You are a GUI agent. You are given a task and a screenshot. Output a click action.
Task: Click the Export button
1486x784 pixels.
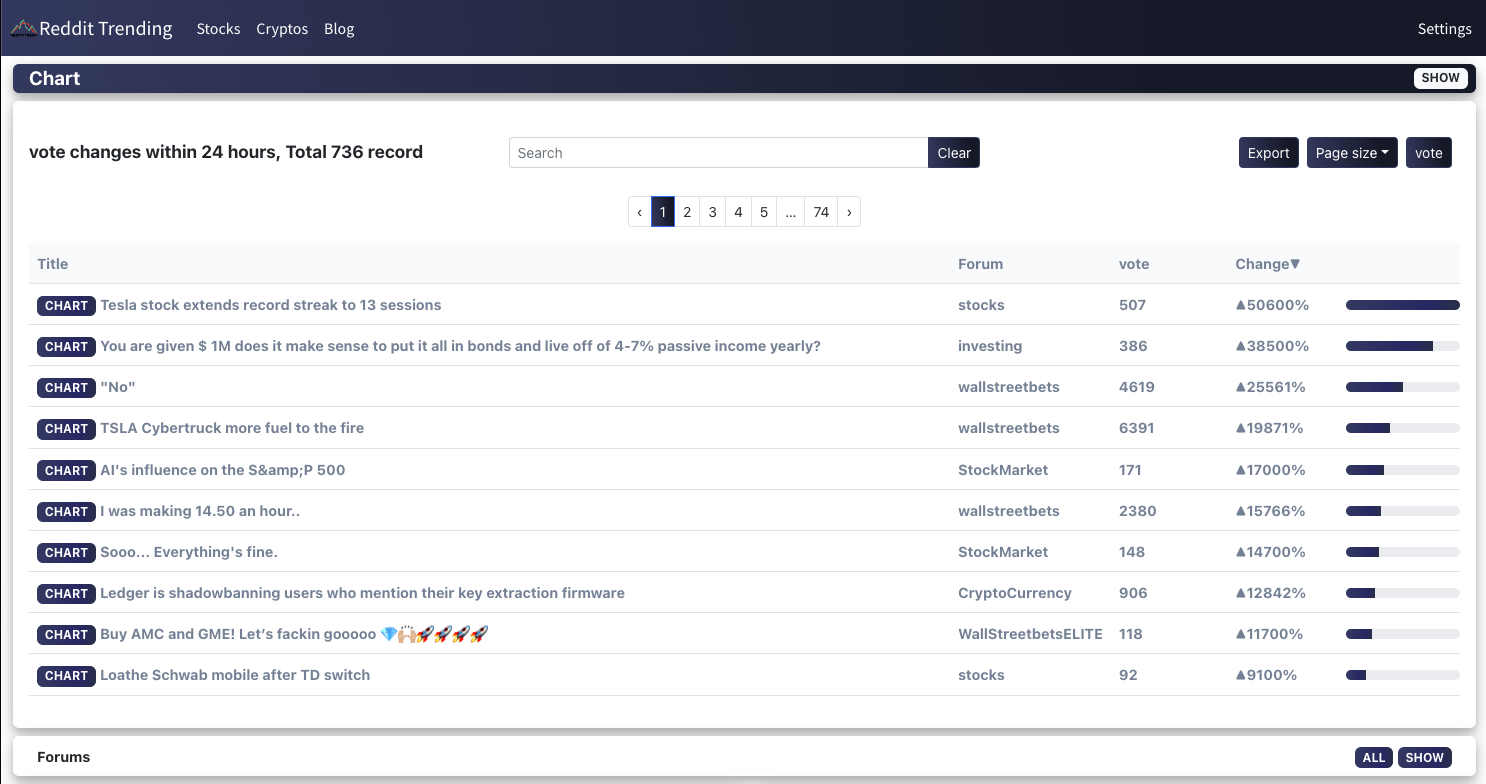(1268, 153)
